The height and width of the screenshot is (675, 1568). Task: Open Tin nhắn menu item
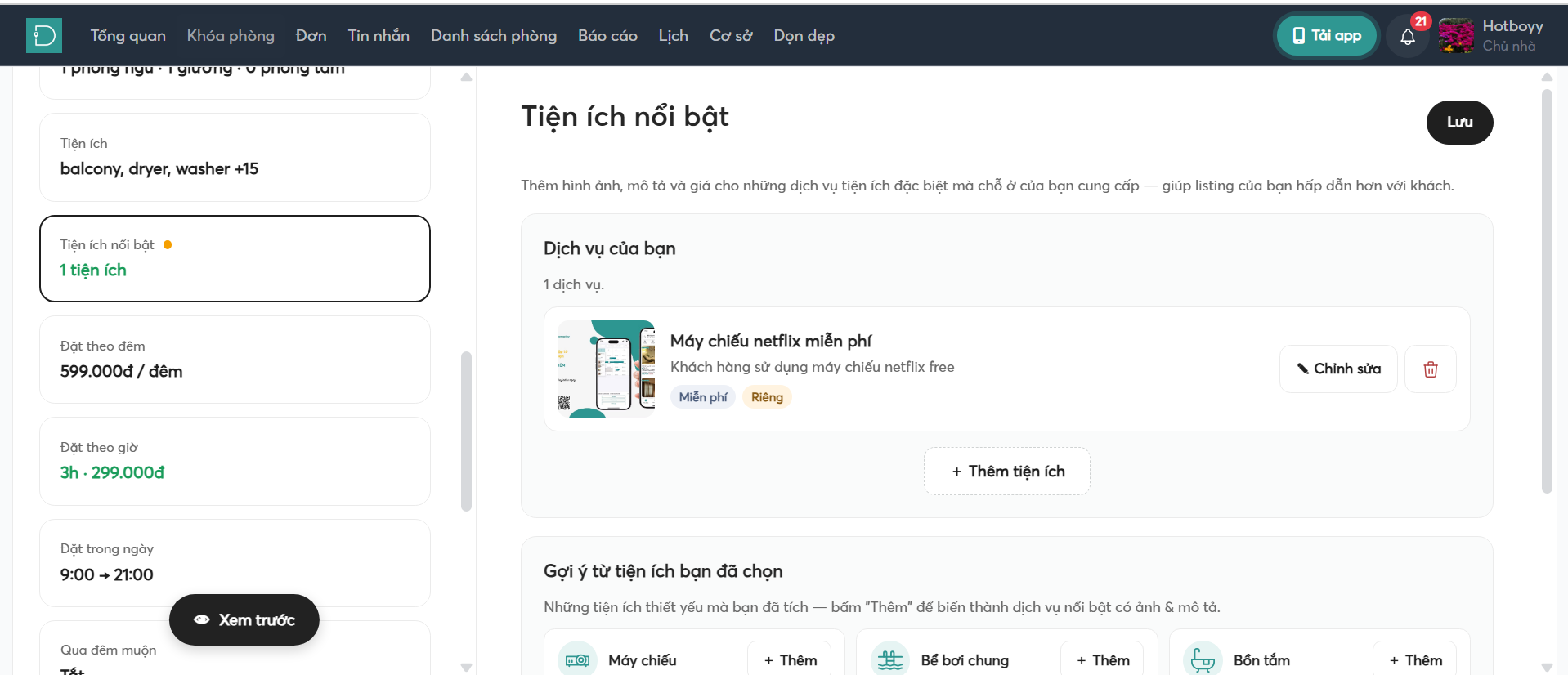pos(379,36)
